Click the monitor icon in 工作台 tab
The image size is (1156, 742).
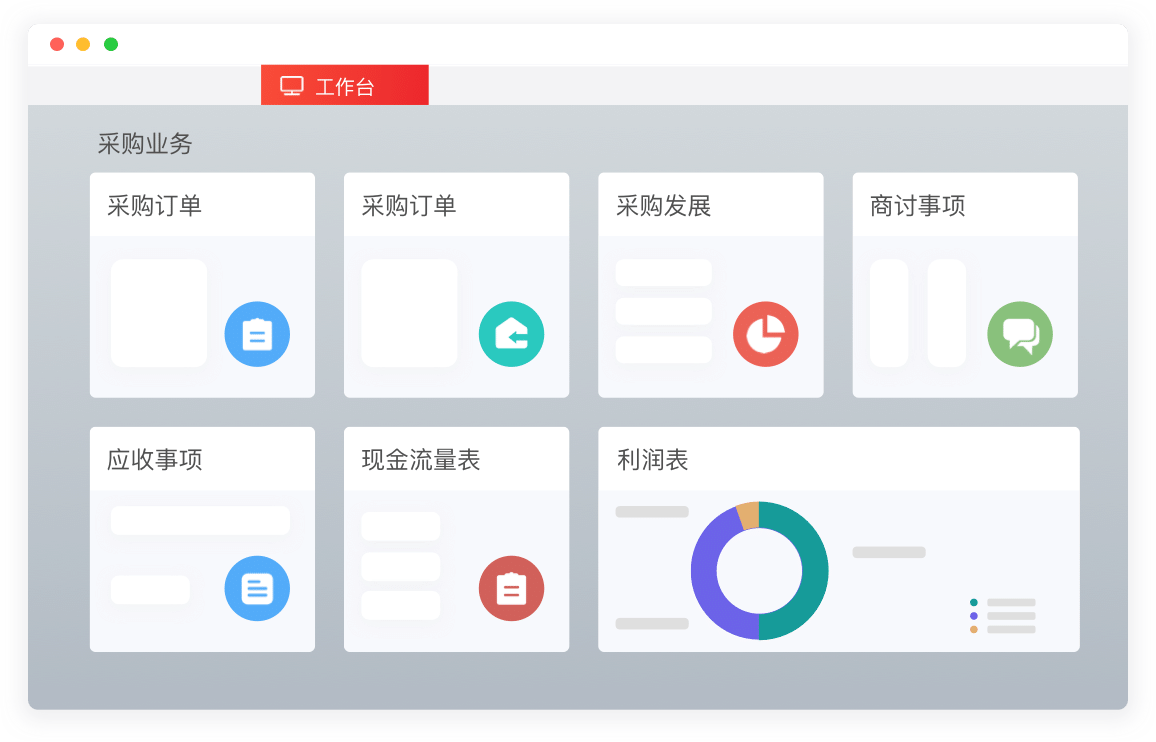tap(292, 86)
